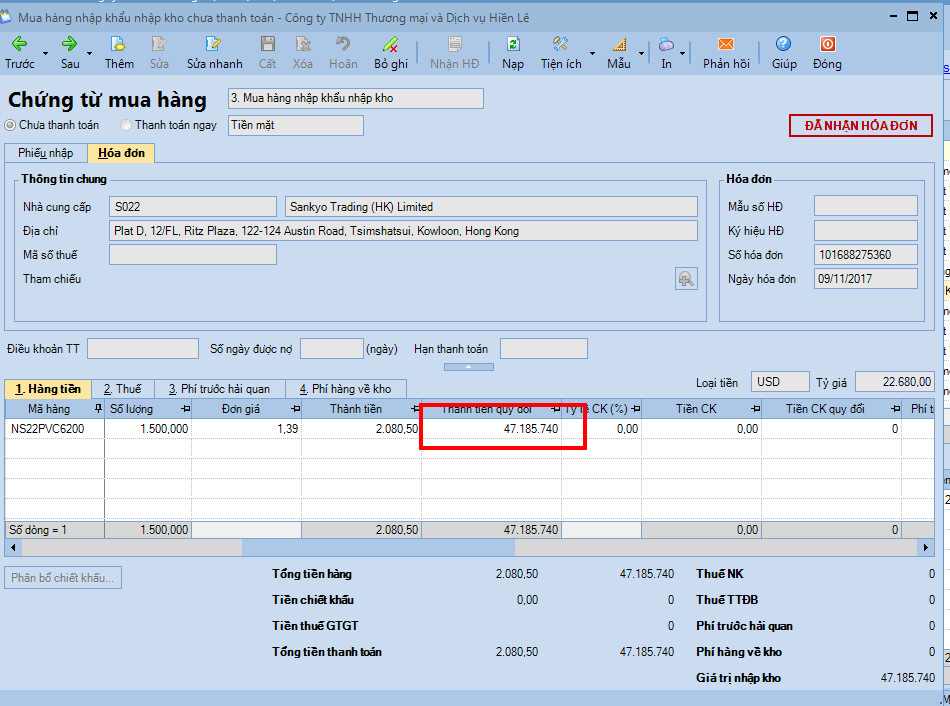Image resolution: width=950 pixels, height=706 pixels.
Task: Select the Chưa thanh toán radio option
Action: tap(10, 125)
